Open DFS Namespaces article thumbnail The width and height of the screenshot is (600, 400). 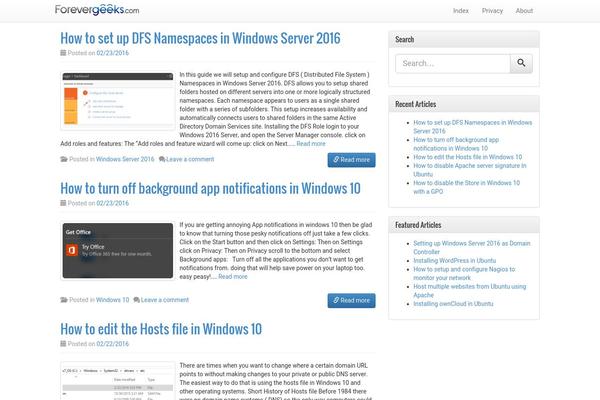coord(118,101)
